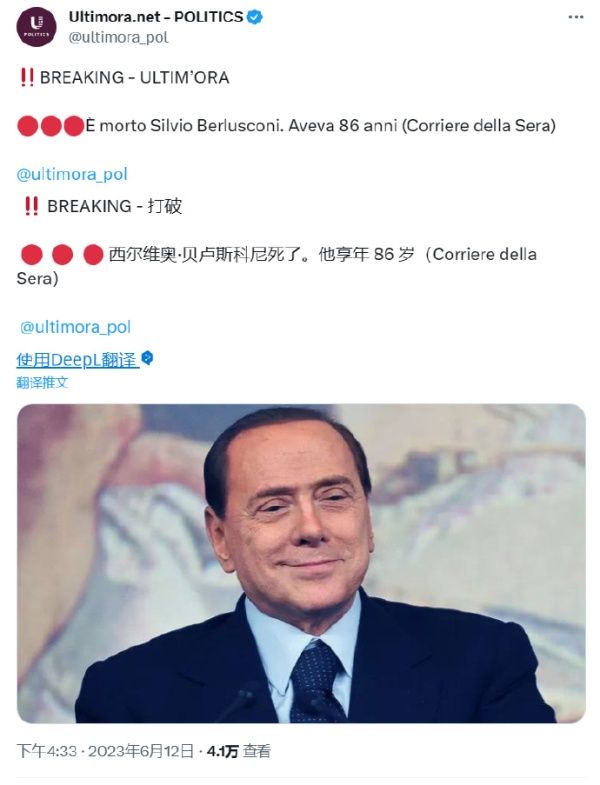Click the red circles before 西尔维奥·贝卢斯科尼
600x785 pixels.
[62, 254]
